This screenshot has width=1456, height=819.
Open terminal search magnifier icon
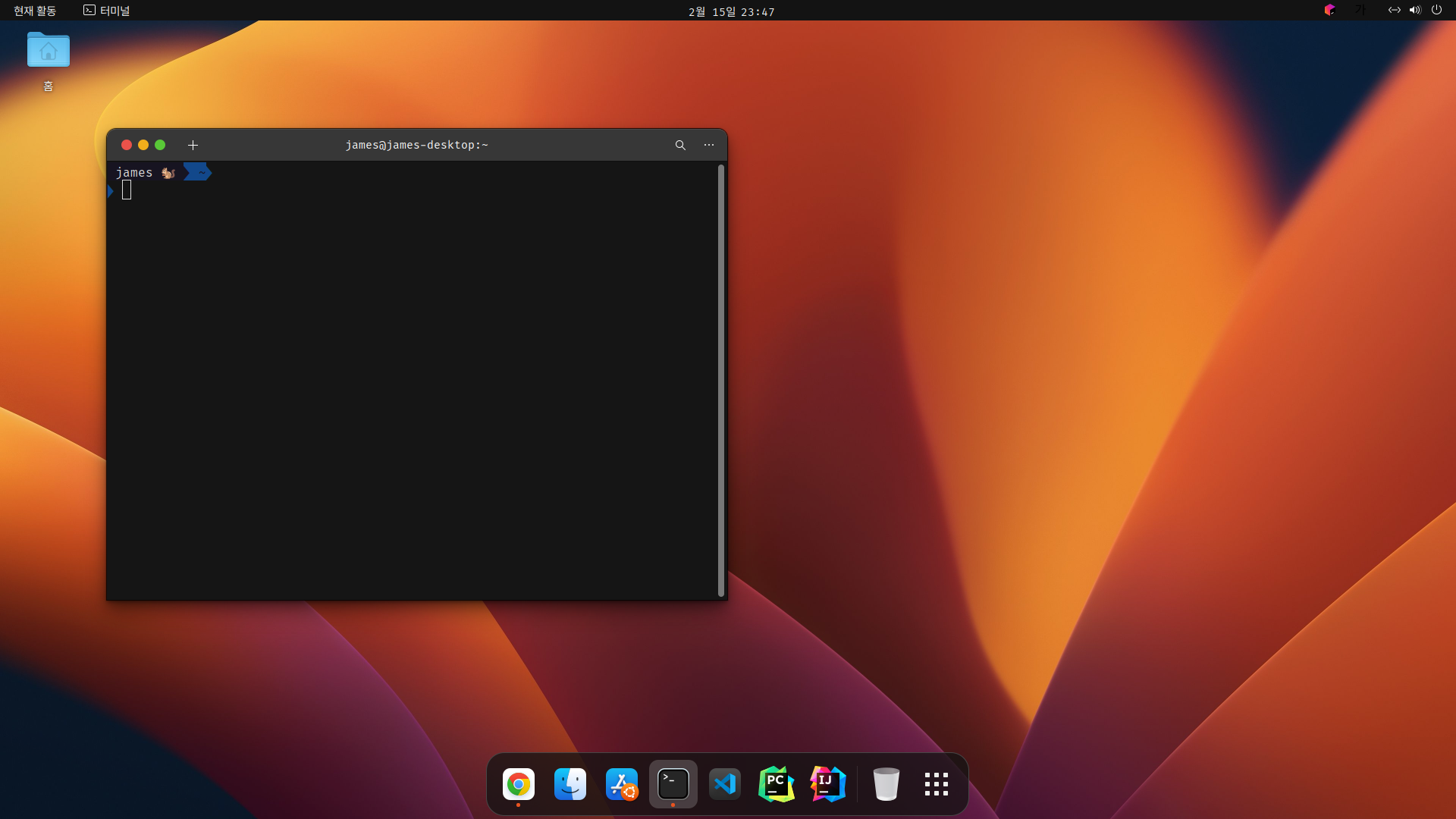(680, 145)
